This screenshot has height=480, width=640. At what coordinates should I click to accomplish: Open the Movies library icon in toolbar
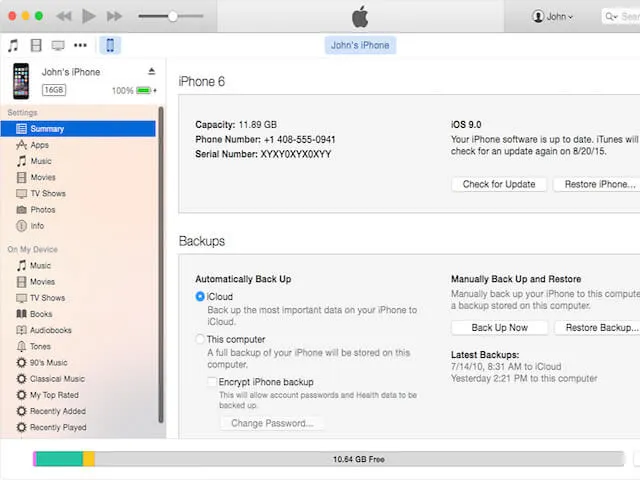click(36, 45)
